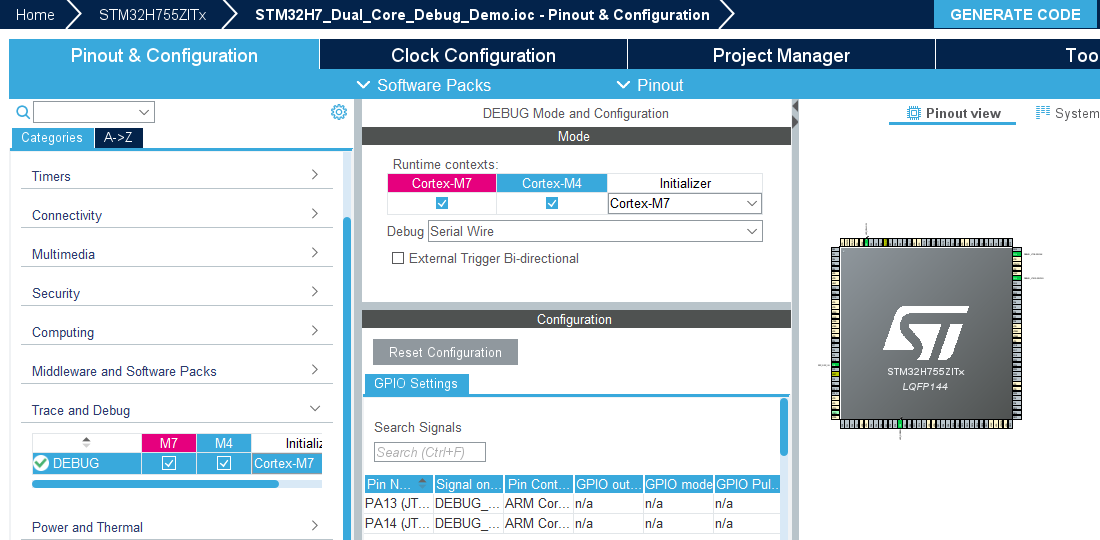Screen dimensions: 1100x540
Task: Select the Categories tab
Action: tap(52, 137)
